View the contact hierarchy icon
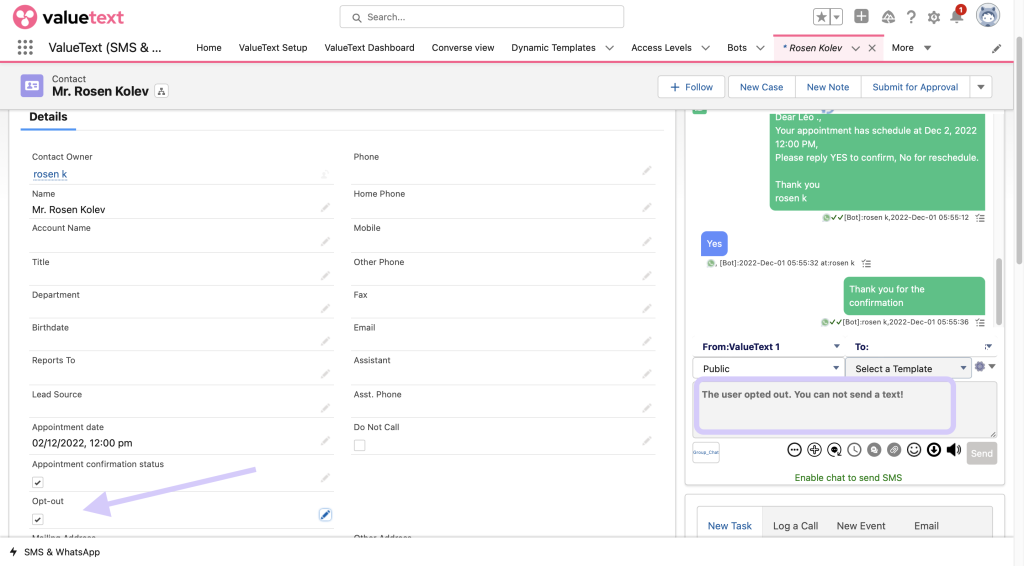1024x566 pixels. point(161,91)
